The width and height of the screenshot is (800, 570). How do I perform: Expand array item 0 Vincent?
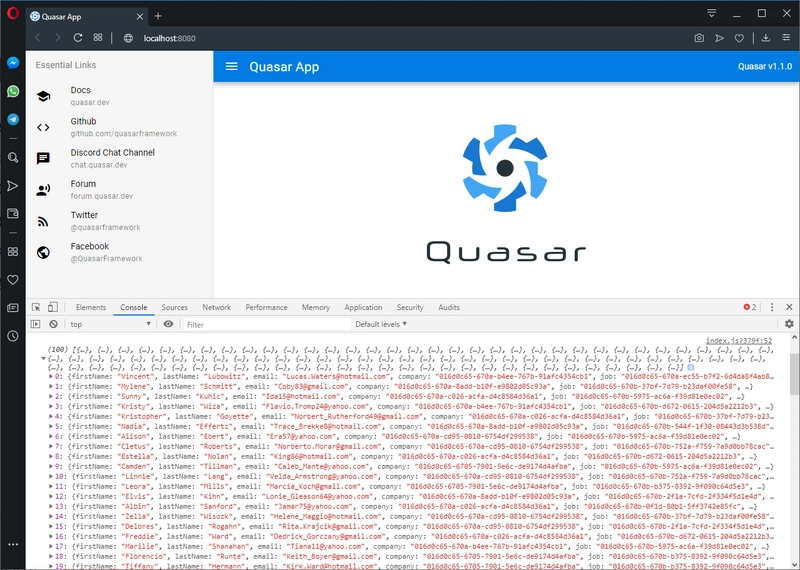coord(51,377)
